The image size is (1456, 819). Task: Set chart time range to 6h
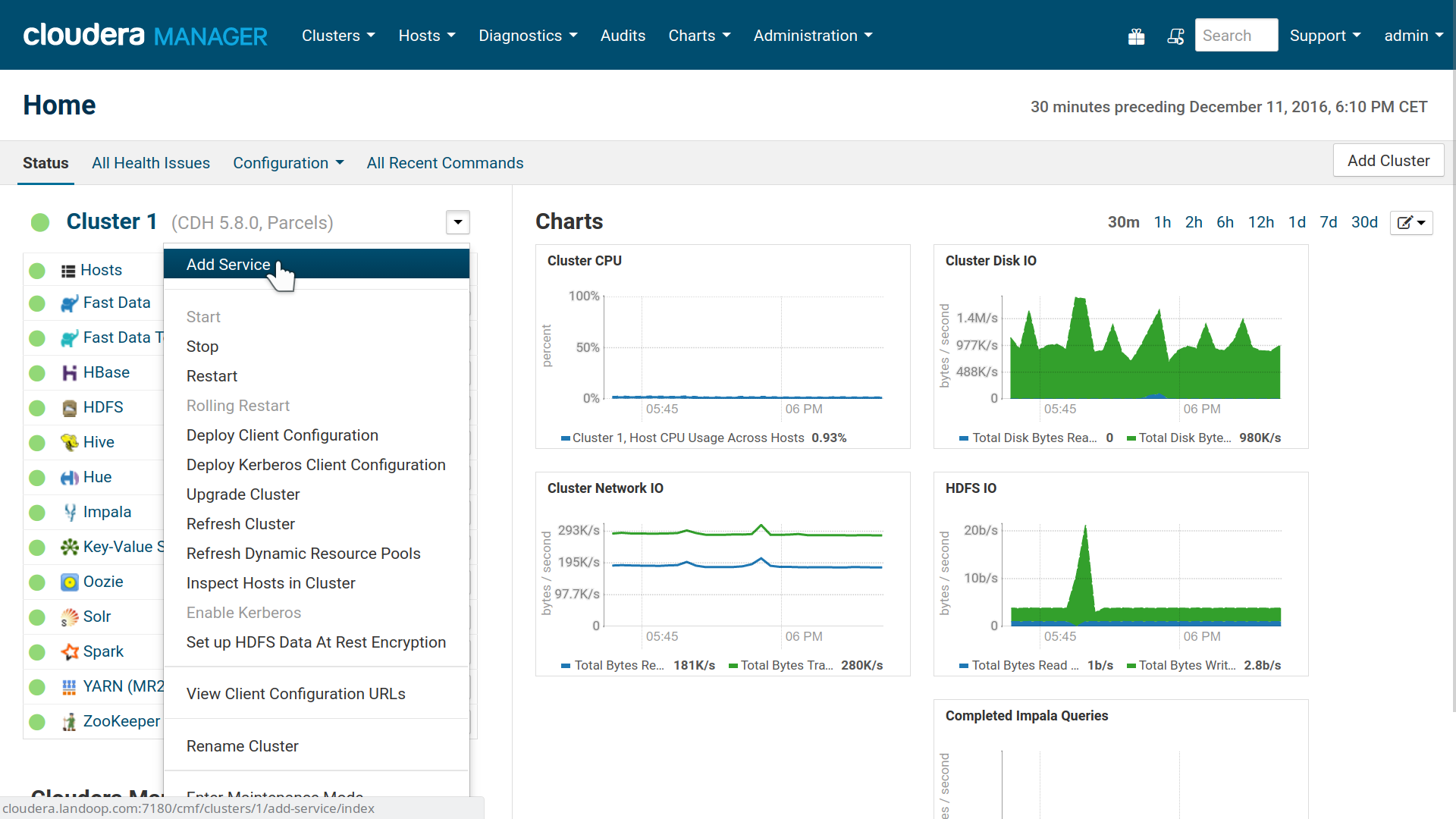[x=1225, y=222]
